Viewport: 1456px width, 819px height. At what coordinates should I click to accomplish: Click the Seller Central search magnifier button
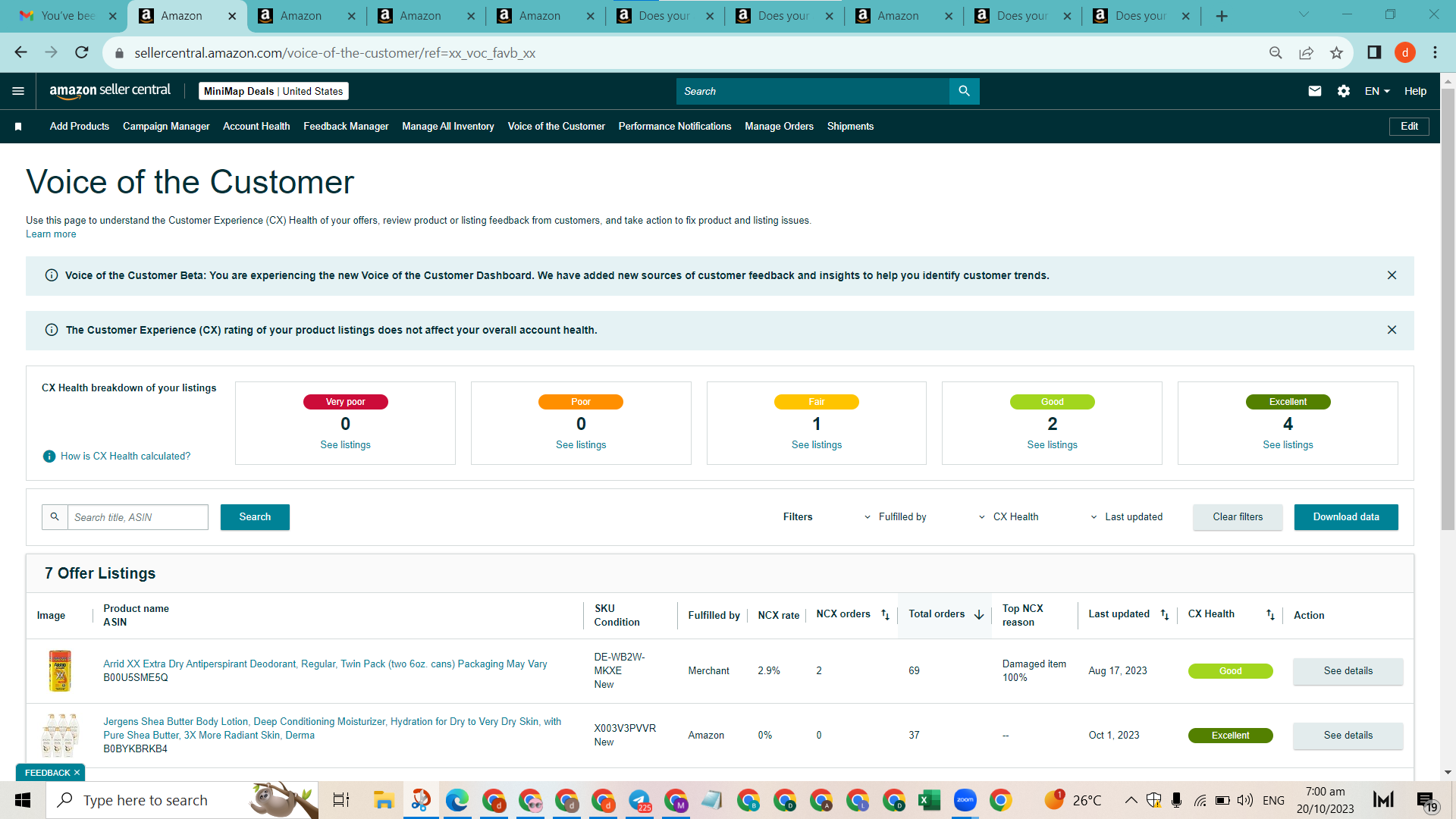tap(964, 91)
